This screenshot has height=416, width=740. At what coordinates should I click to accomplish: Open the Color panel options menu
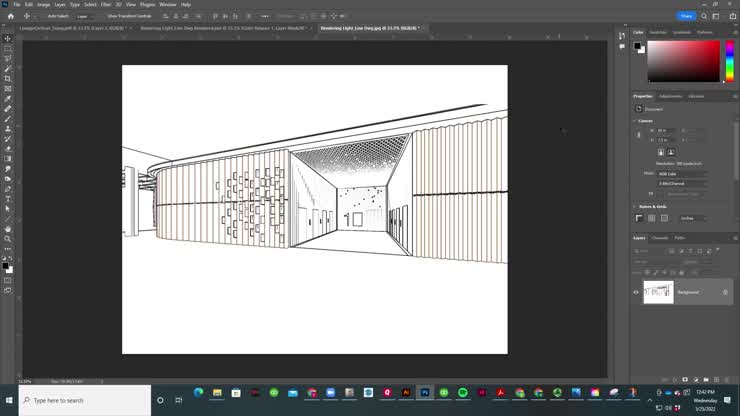tap(735, 32)
